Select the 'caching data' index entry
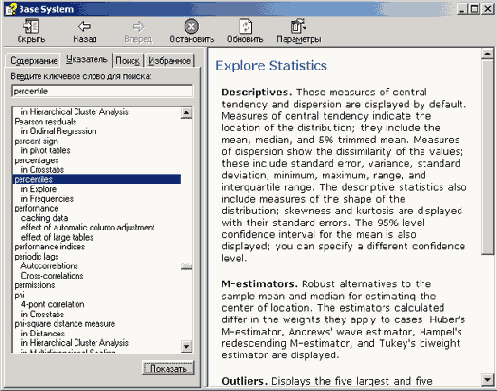 point(44,218)
